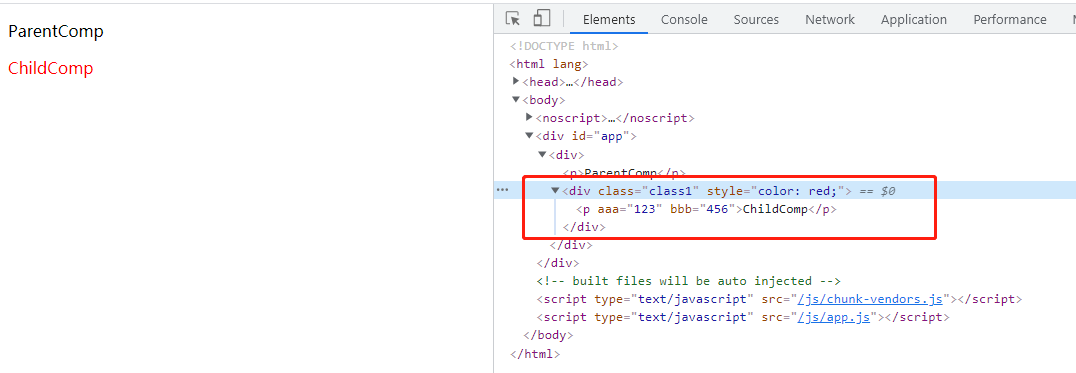1076x373 pixels.
Task: Switch to the Console tab
Action: click(x=684, y=20)
